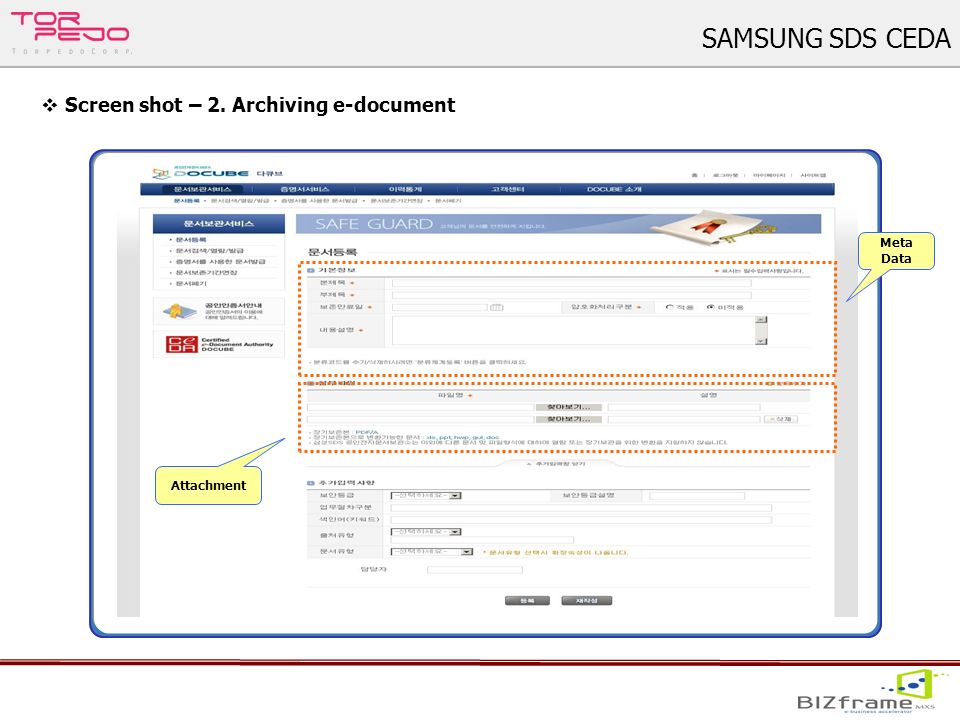Select 증명서를 사용한 문서발급 in sidebar

(220, 261)
